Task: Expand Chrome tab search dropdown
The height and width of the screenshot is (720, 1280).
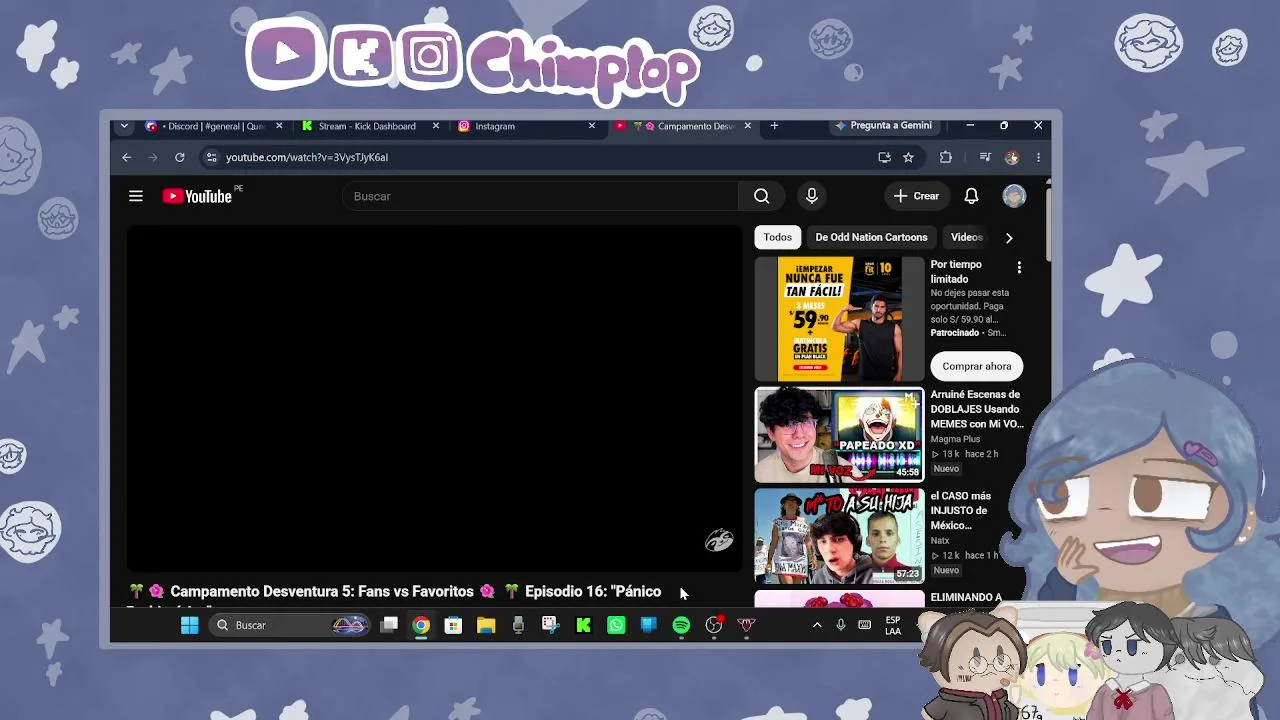Action: point(124,126)
